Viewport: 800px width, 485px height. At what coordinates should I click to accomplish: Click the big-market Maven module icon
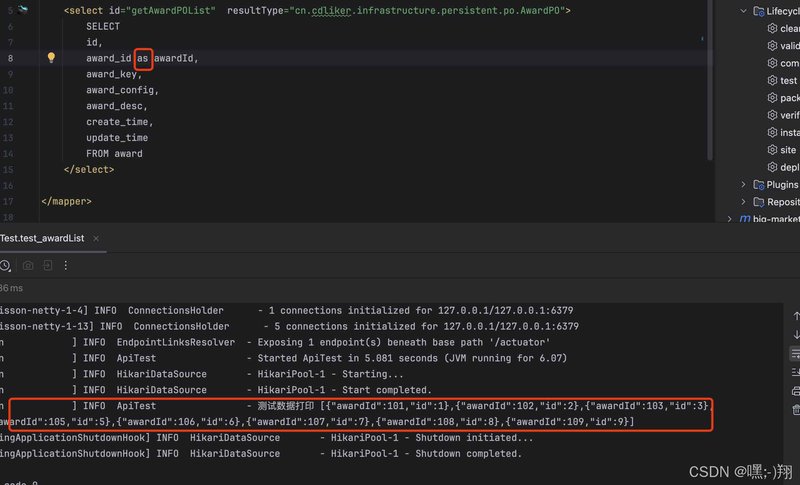click(745, 219)
